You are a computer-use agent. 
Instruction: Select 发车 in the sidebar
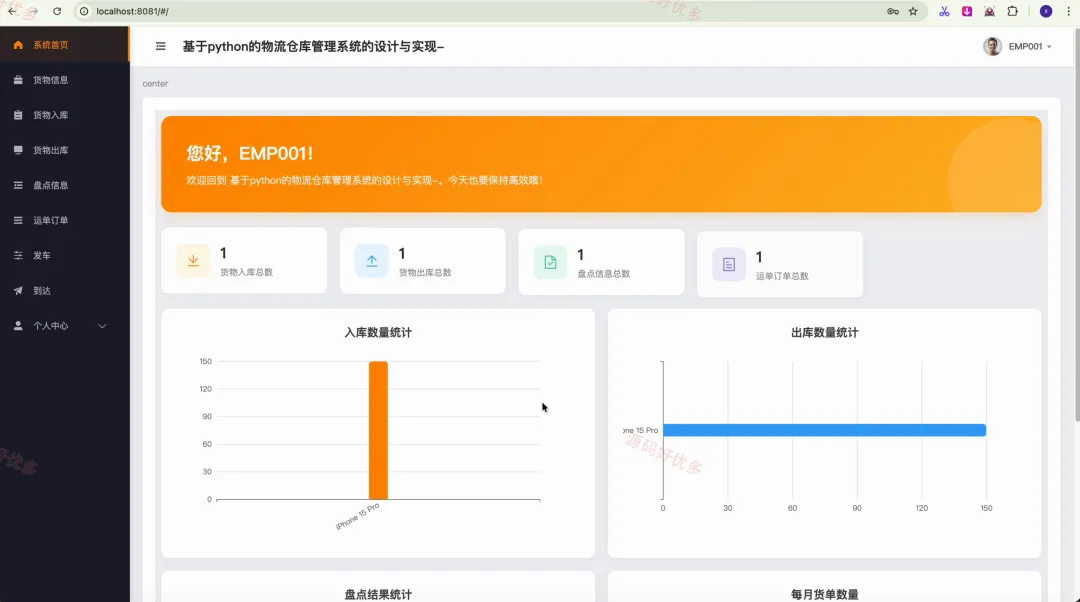[x=64, y=256]
